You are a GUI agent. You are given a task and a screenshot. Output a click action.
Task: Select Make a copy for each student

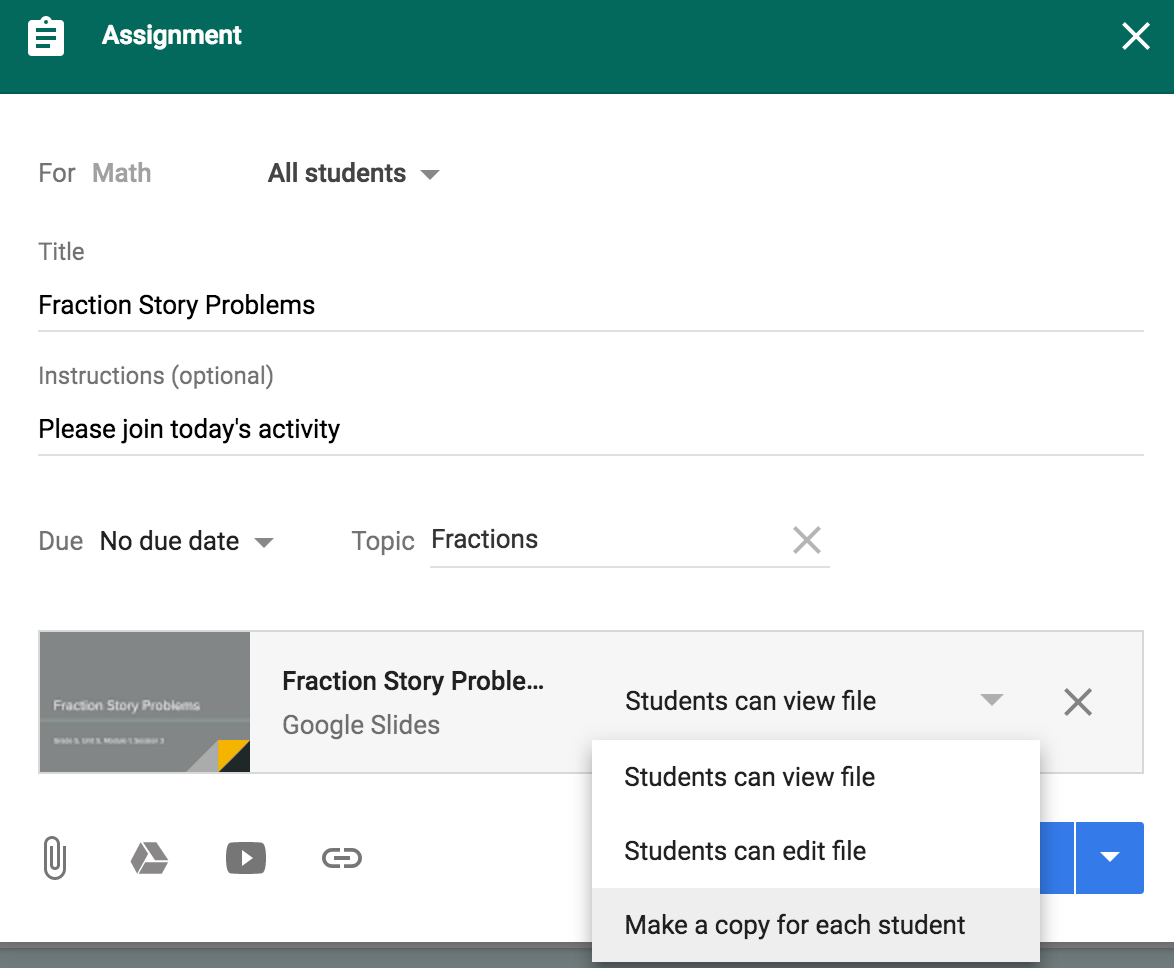coord(794,925)
